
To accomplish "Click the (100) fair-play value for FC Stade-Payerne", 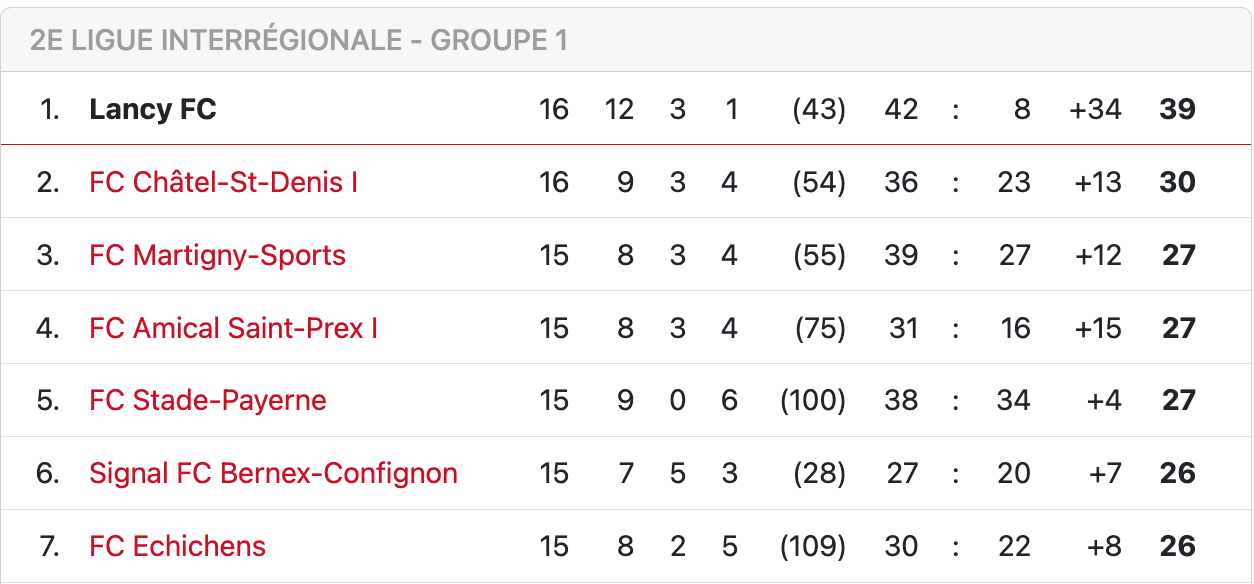I will (x=812, y=401).
